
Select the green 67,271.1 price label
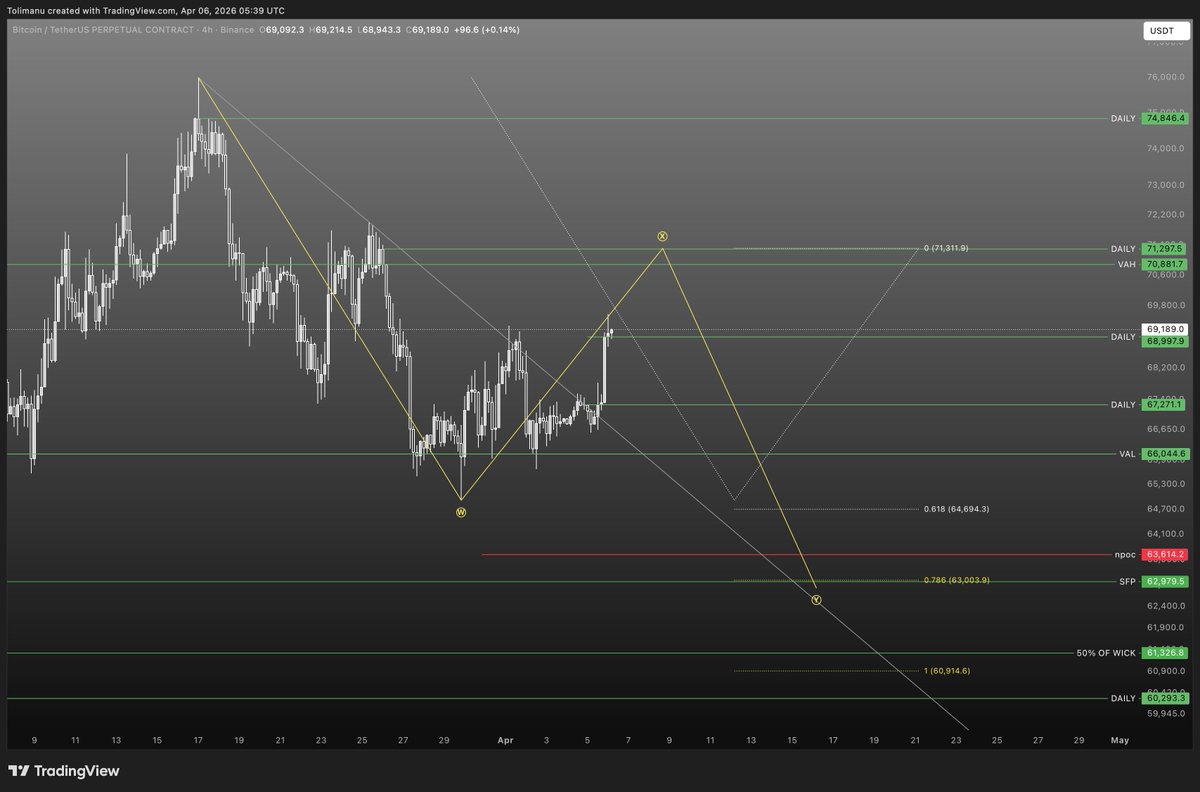click(1166, 405)
